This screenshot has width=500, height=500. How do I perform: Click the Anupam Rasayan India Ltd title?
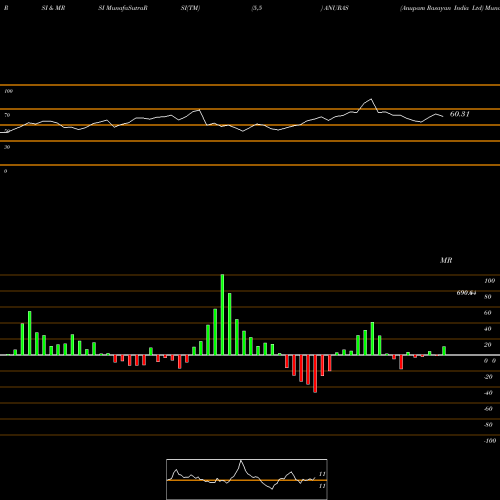tap(442, 8)
